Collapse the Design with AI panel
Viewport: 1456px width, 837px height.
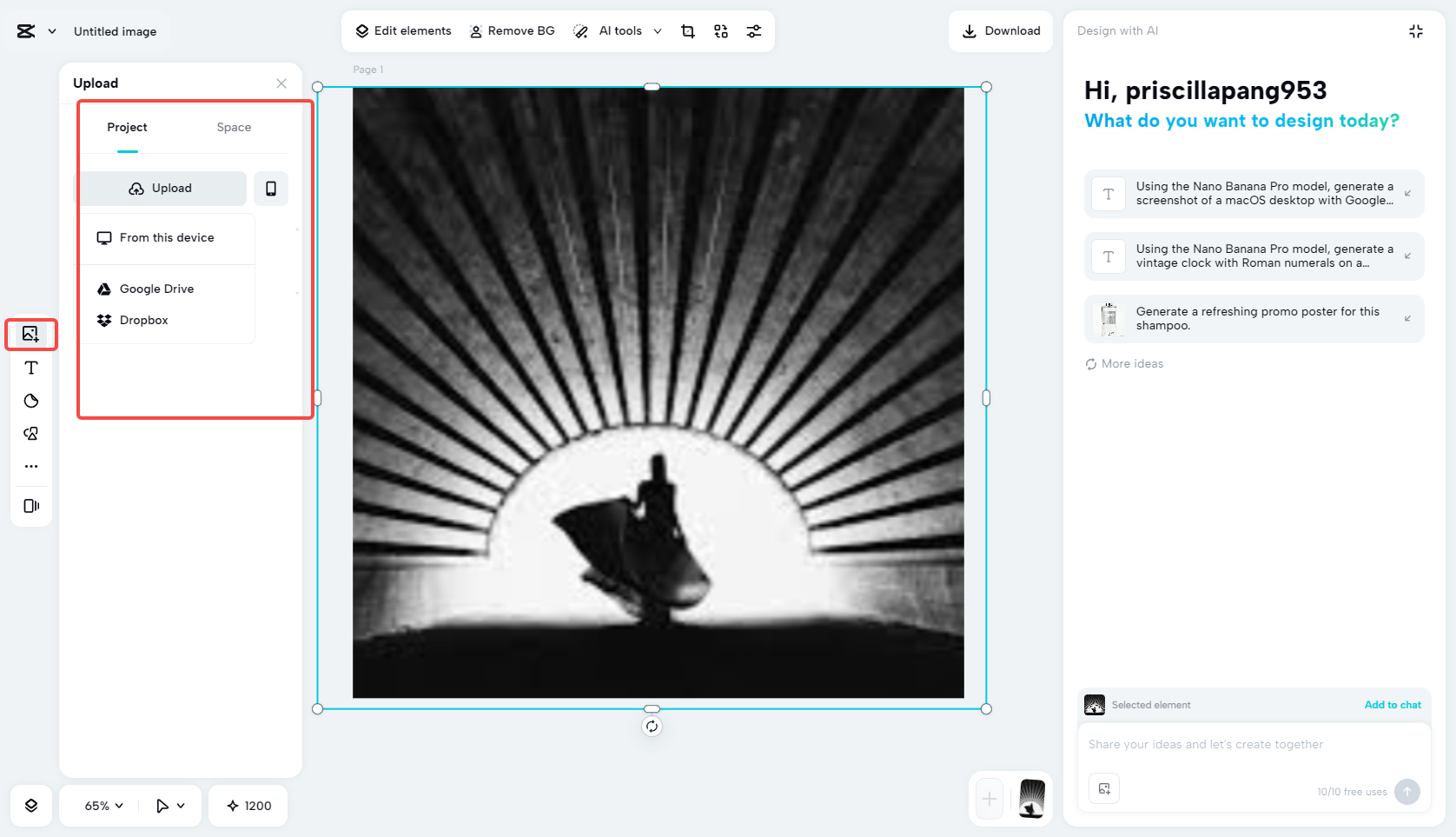(x=1416, y=30)
